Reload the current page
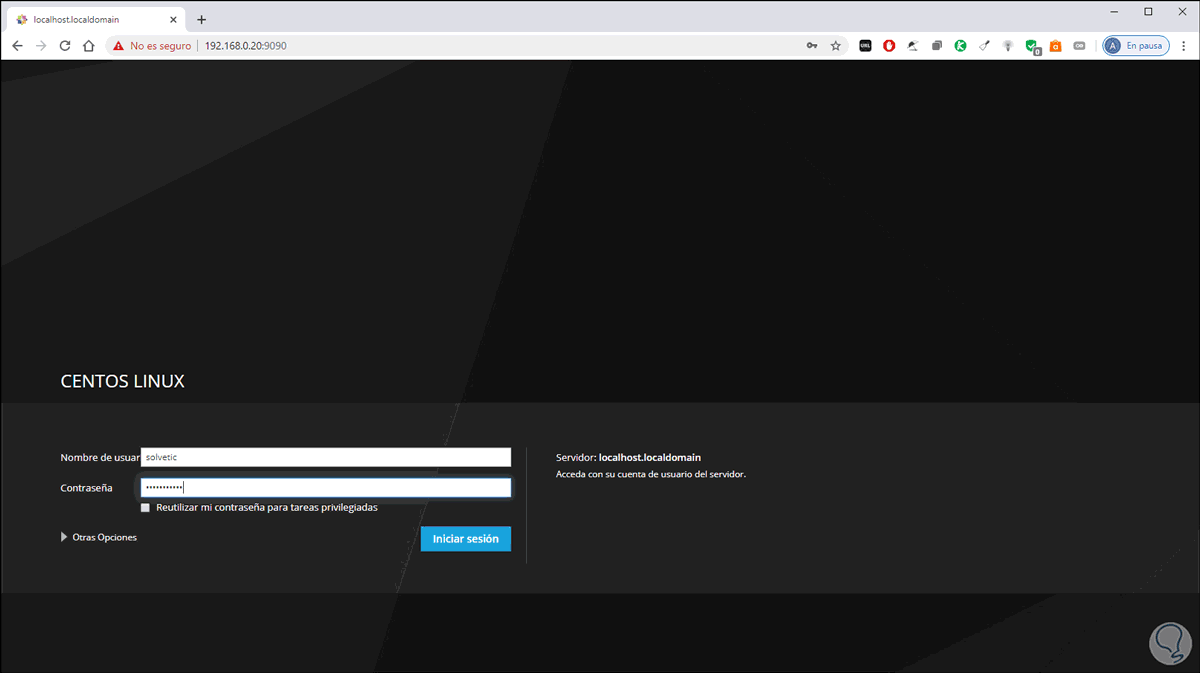The width and height of the screenshot is (1200, 673). tap(65, 46)
